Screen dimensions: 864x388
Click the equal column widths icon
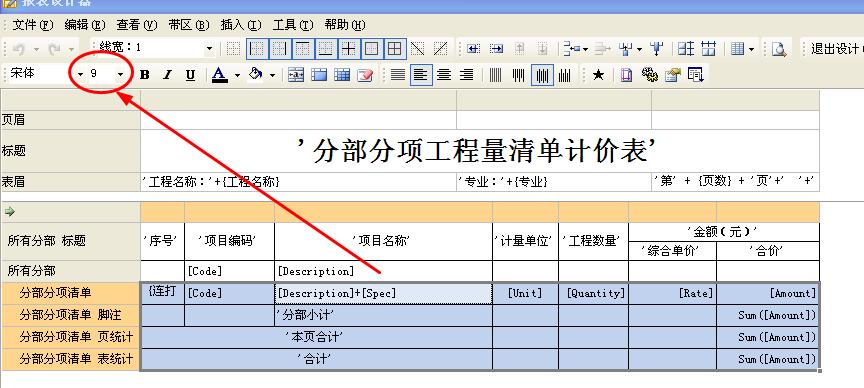(709, 49)
